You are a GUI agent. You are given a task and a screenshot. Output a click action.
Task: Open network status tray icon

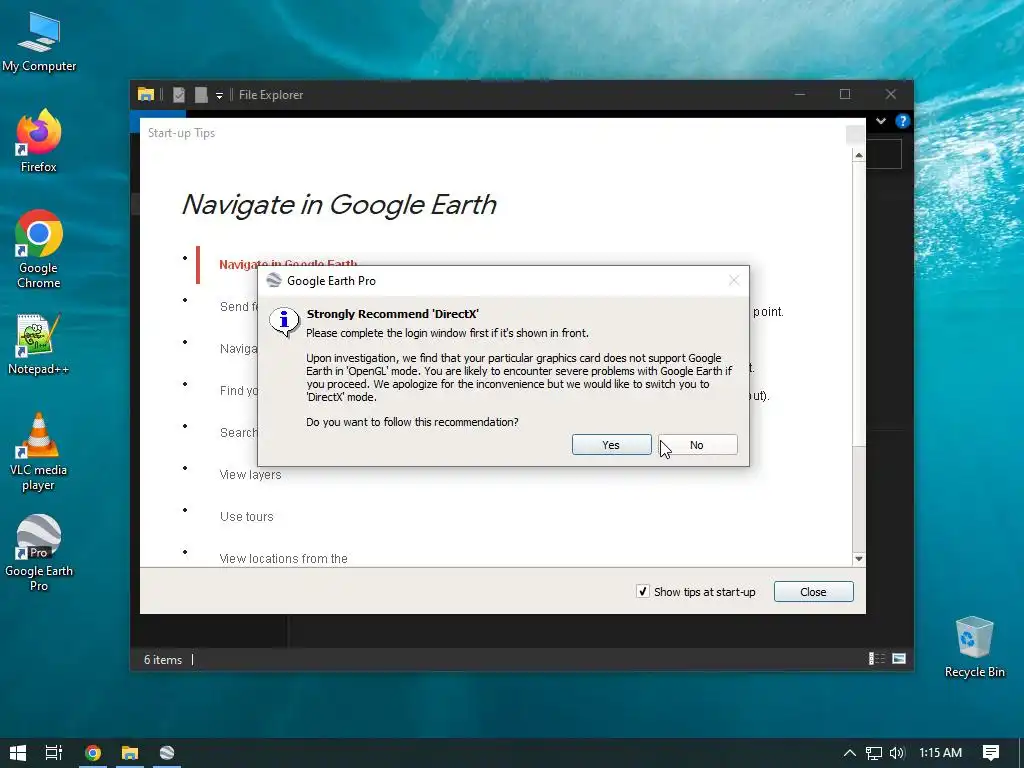(x=874, y=753)
